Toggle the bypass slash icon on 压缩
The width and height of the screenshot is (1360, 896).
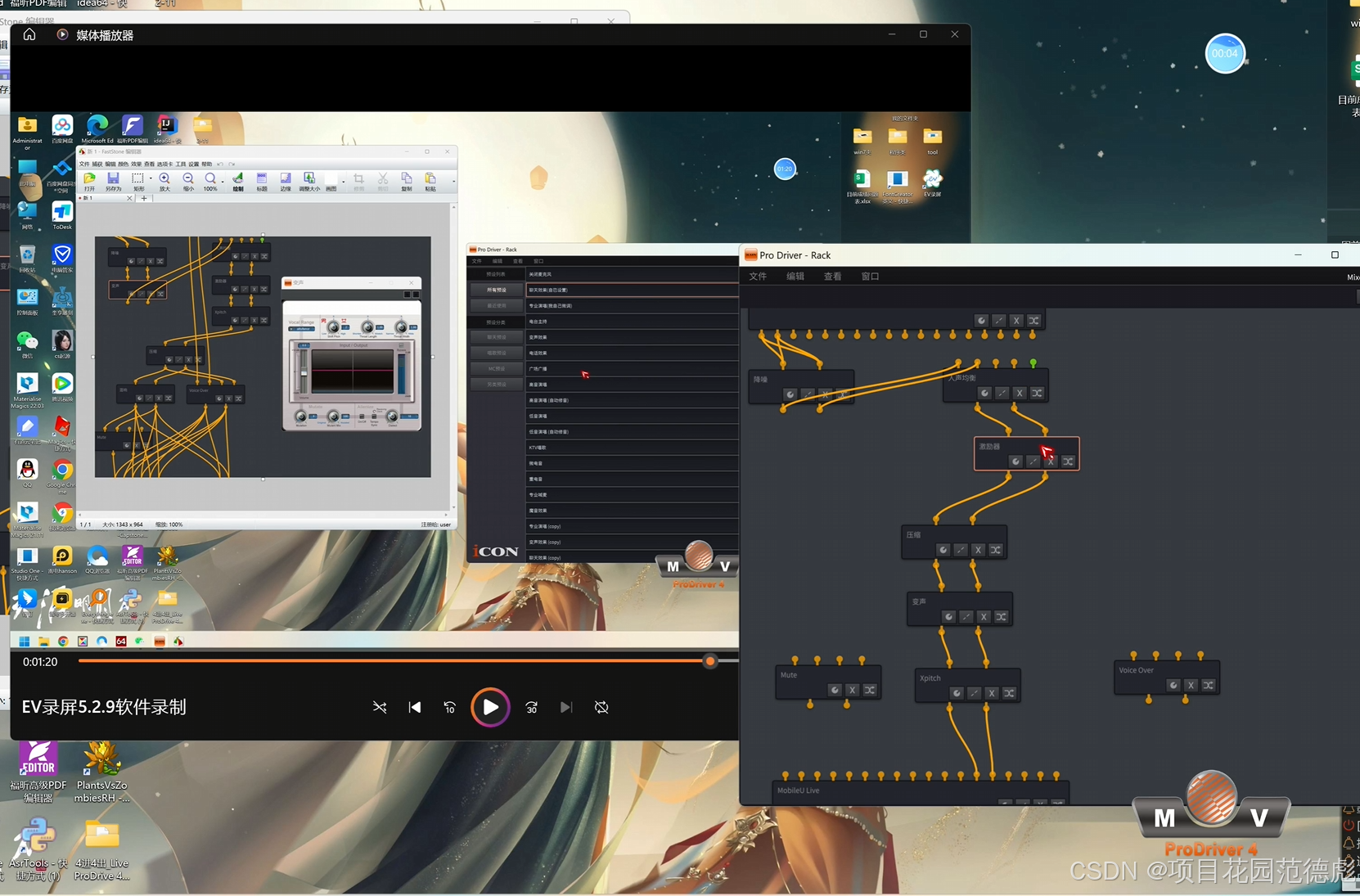point(961,550)
